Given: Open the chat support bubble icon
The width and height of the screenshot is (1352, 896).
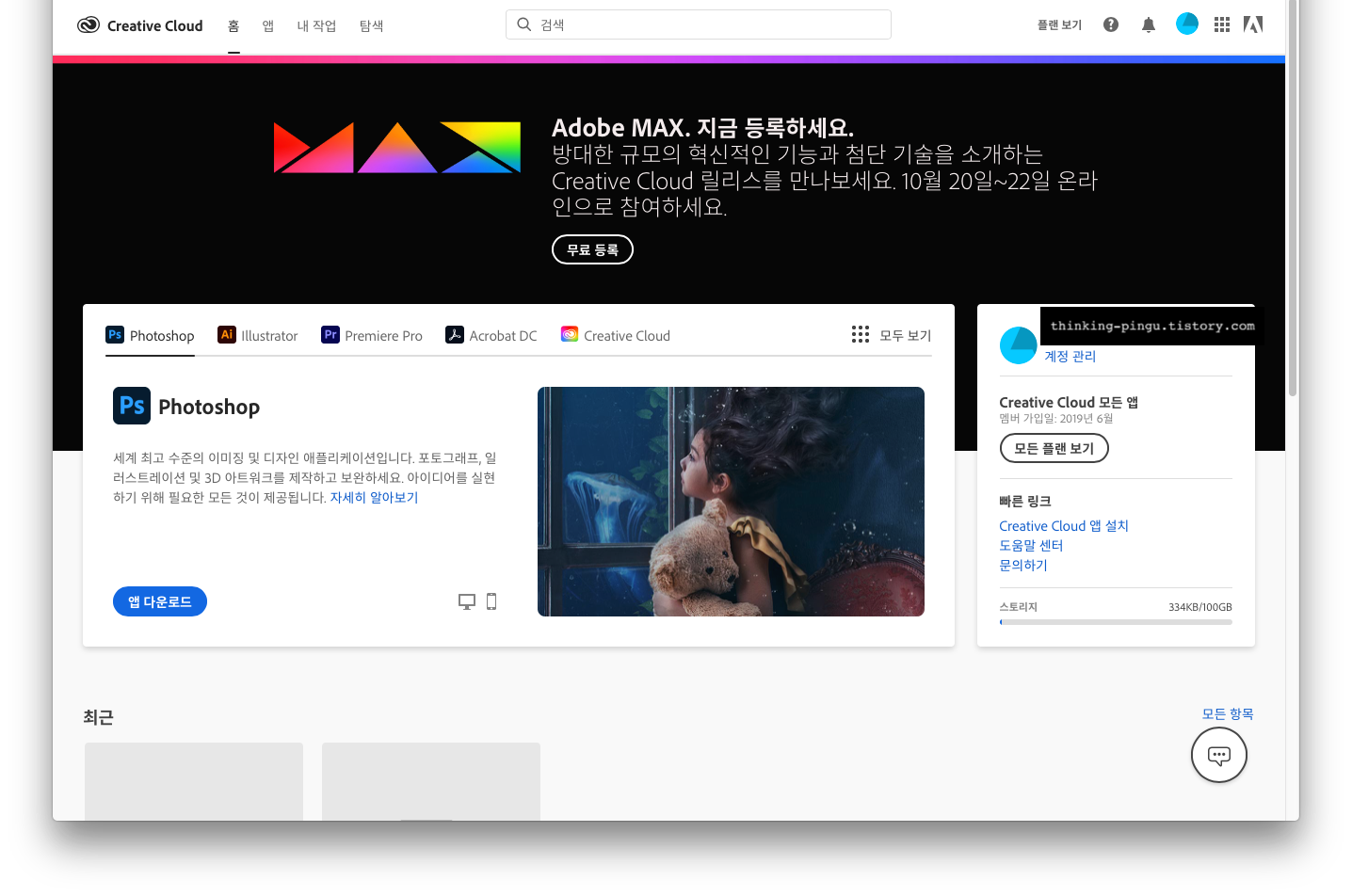Looking at the screenshot, I should (1219, 755).
